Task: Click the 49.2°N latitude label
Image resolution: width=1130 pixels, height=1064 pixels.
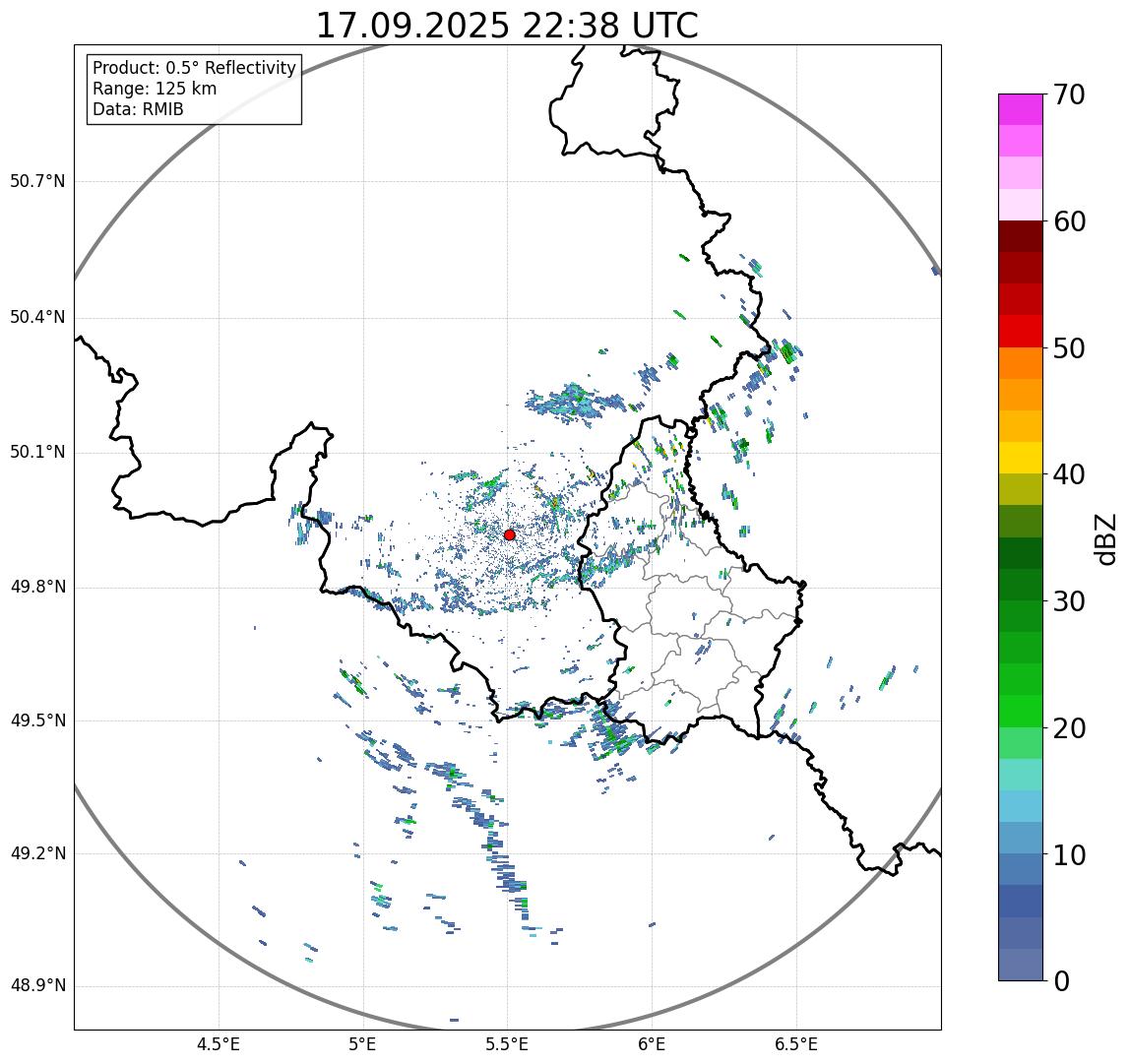Action: [x=37, y=853]
